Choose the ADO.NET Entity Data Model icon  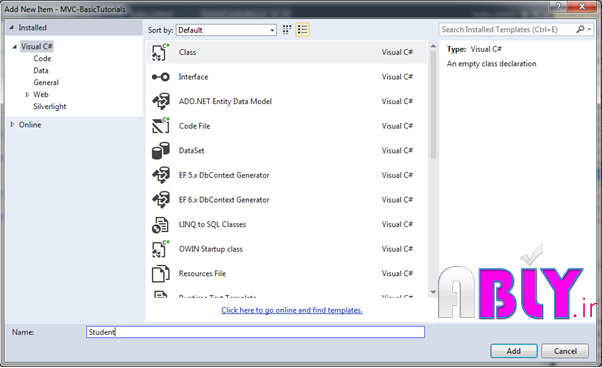coord(160,101)
